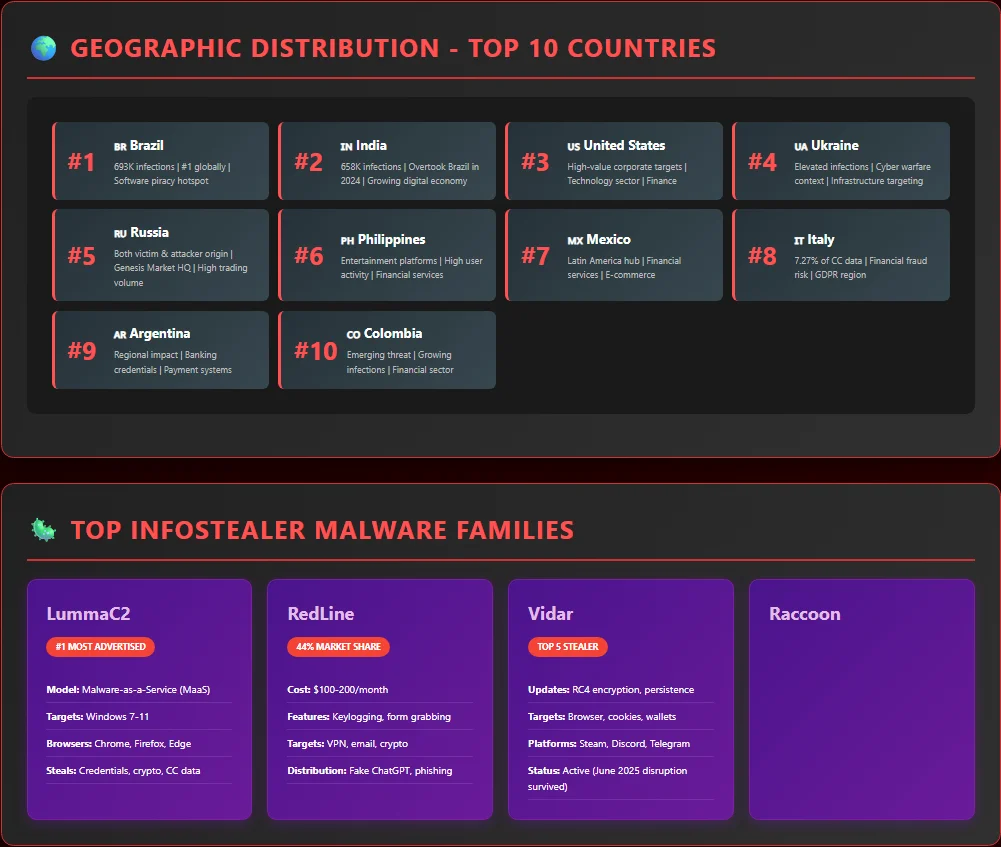This screenshot has width=1001, height=847.
Task: Select the #8 Italy country card
Action: (x=841, y=255)
